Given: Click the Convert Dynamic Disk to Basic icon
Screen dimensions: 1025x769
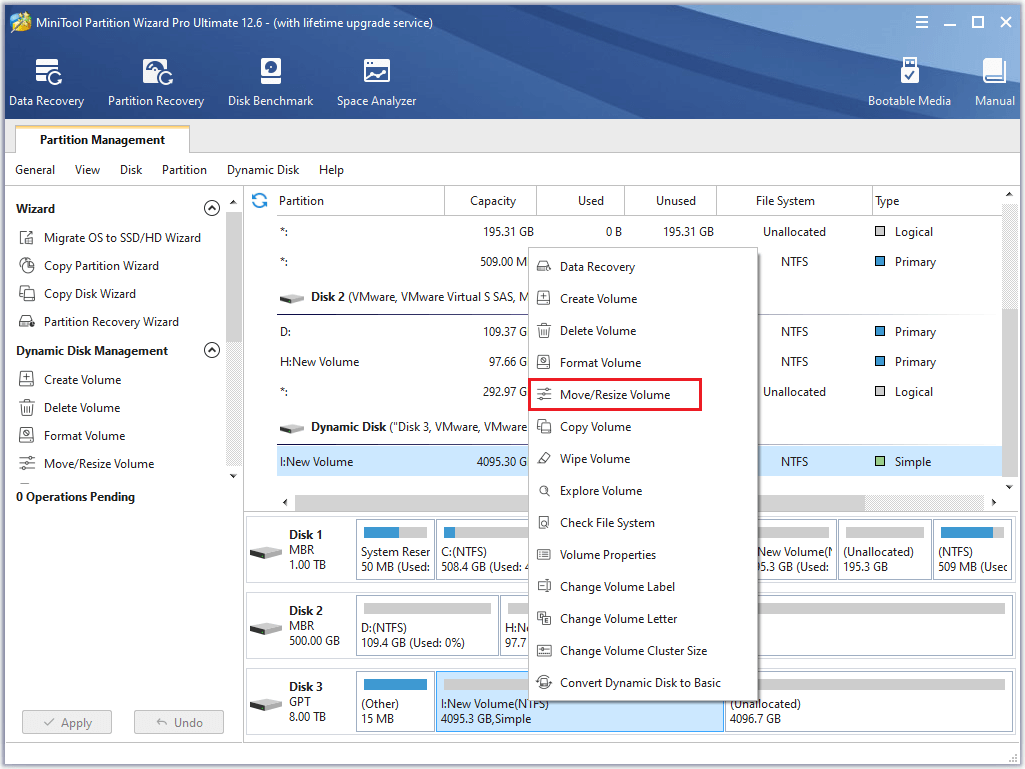Looking at the screenshot, I should click(544, 683).
